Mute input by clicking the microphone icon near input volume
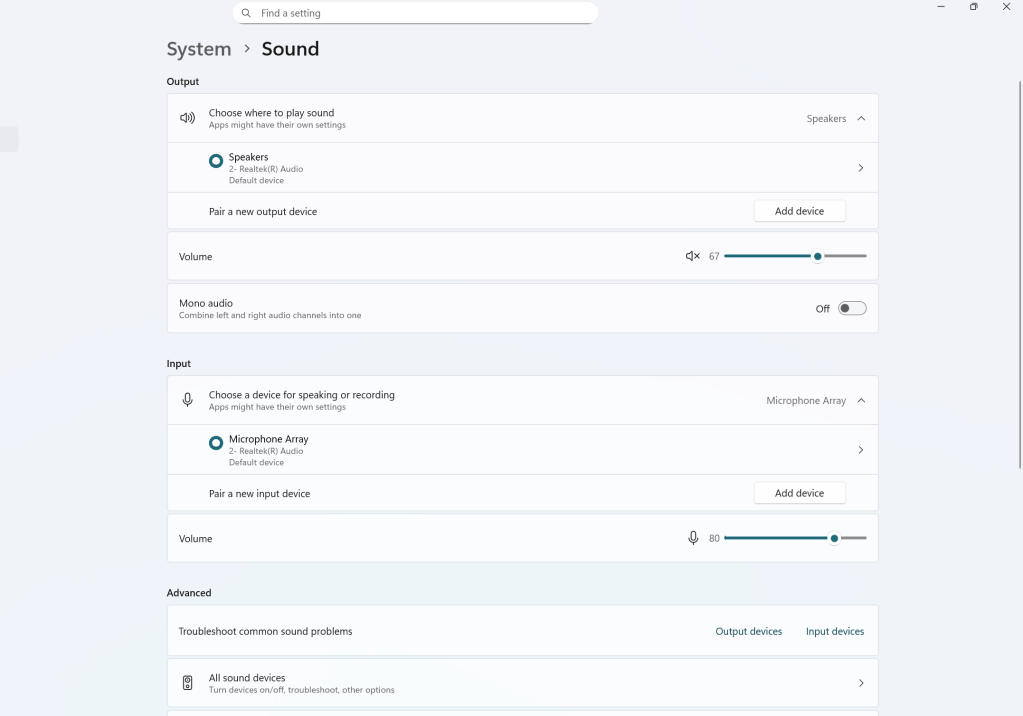Screen dimensions: 1023x716 tap(692, 538)
